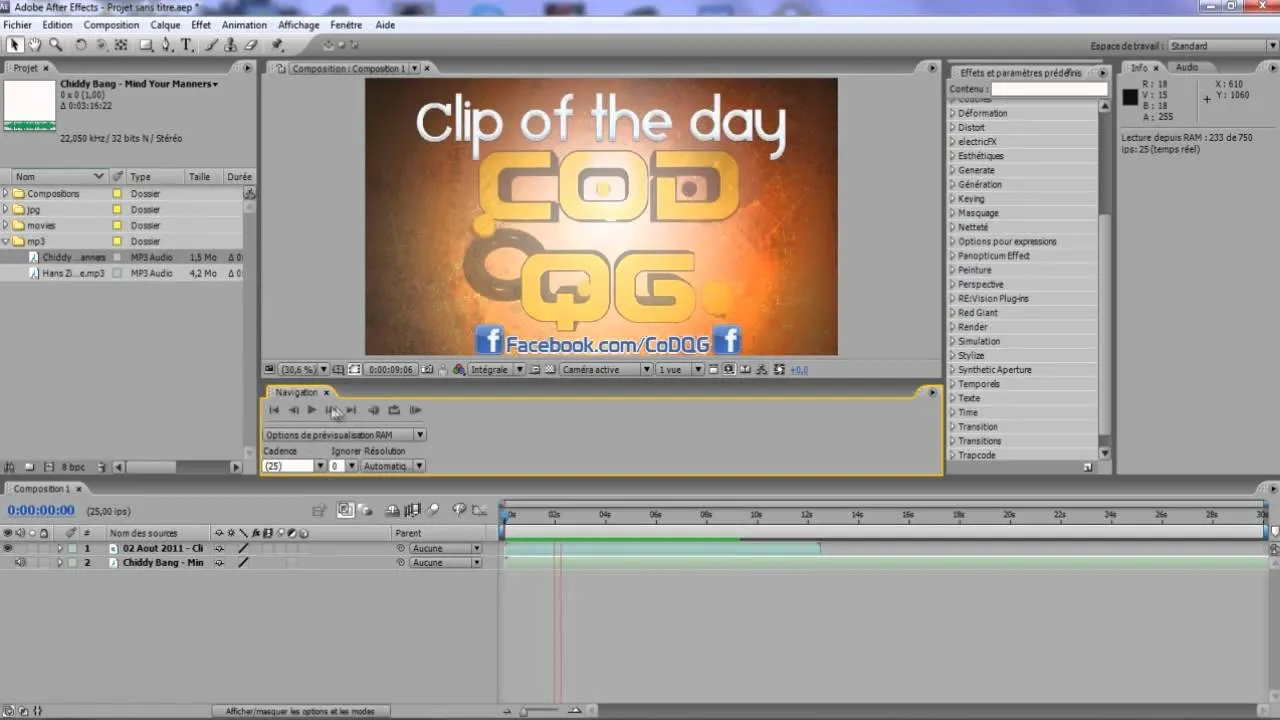Select the Clone Stamp tool
The height and width of the screenshot is (720, 1280).
231,45
